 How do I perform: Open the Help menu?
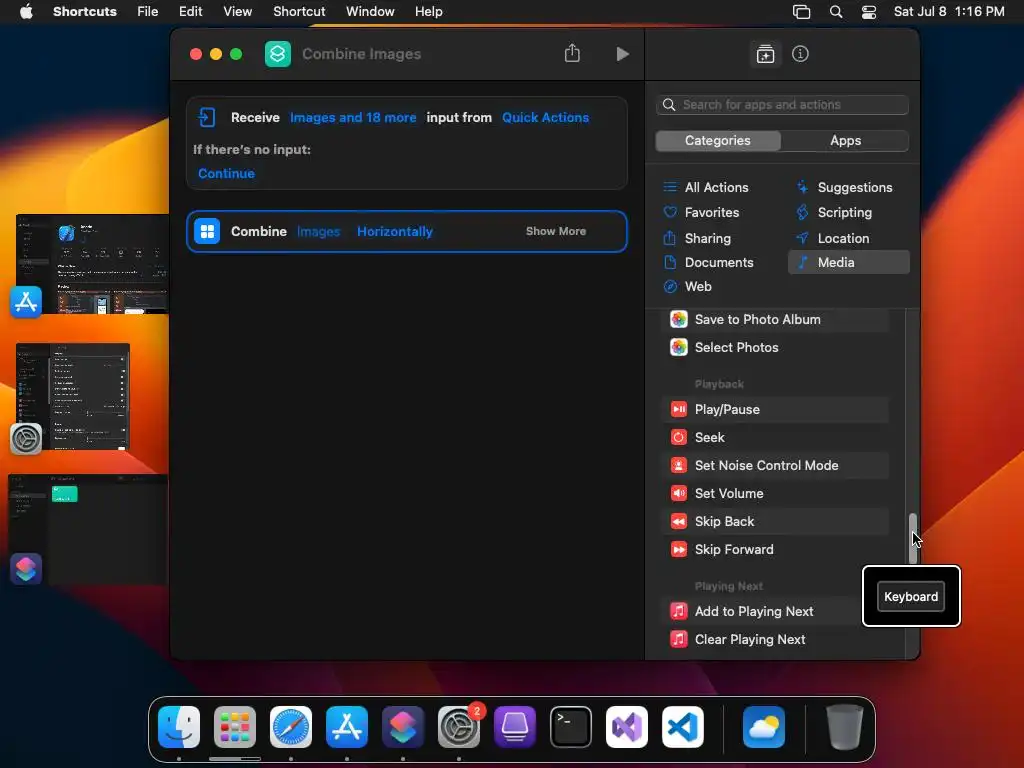(x=428, y=12)
